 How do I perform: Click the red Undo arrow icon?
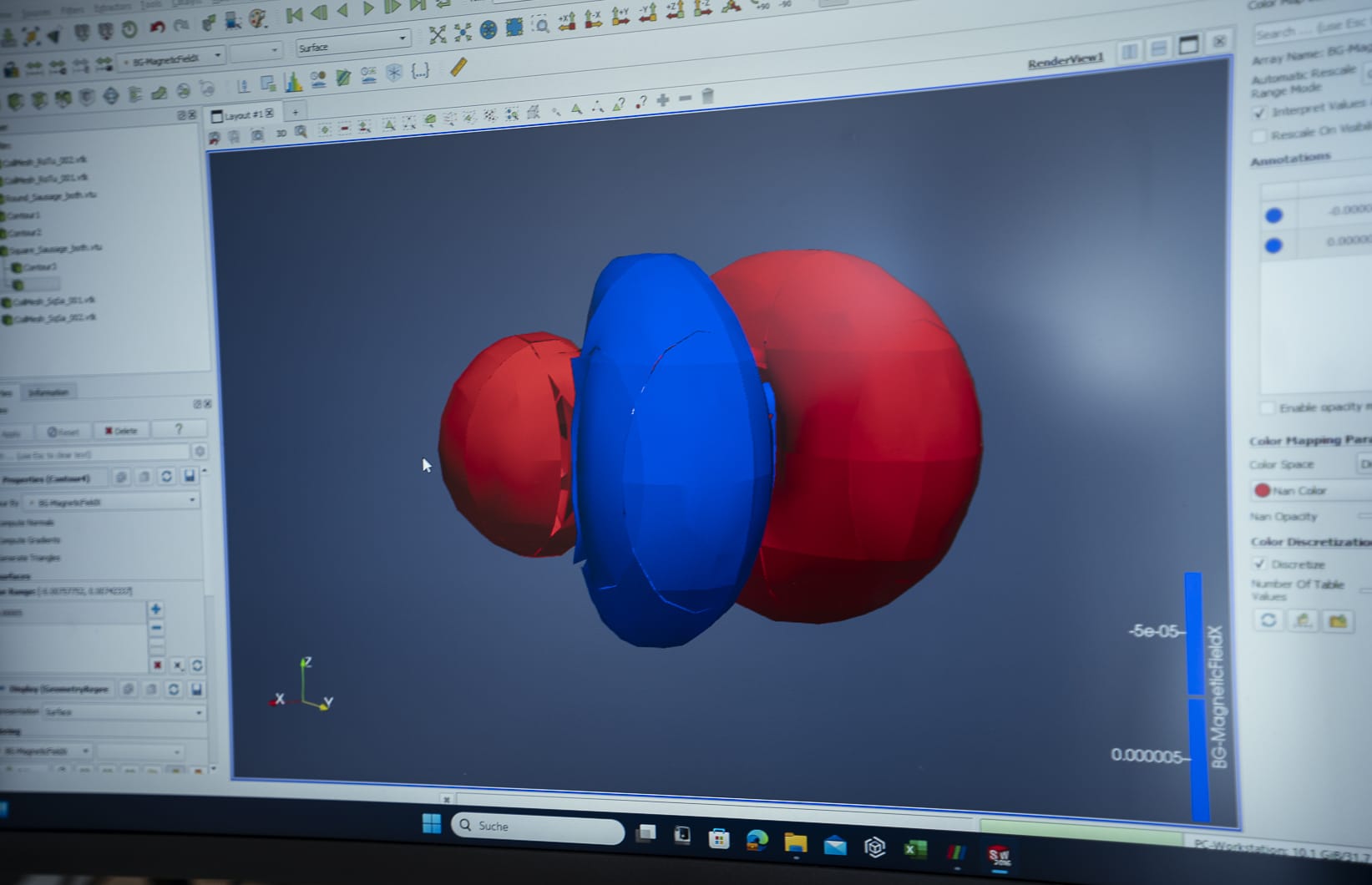click(x=156, y=28)
